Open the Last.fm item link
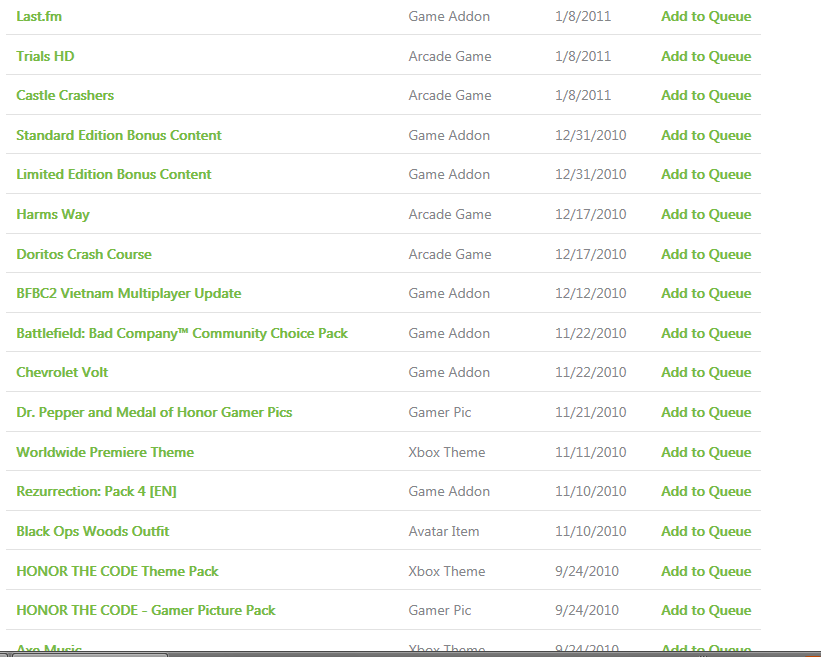The height and width of the screenshot is (657, 821). coord(39,16)
